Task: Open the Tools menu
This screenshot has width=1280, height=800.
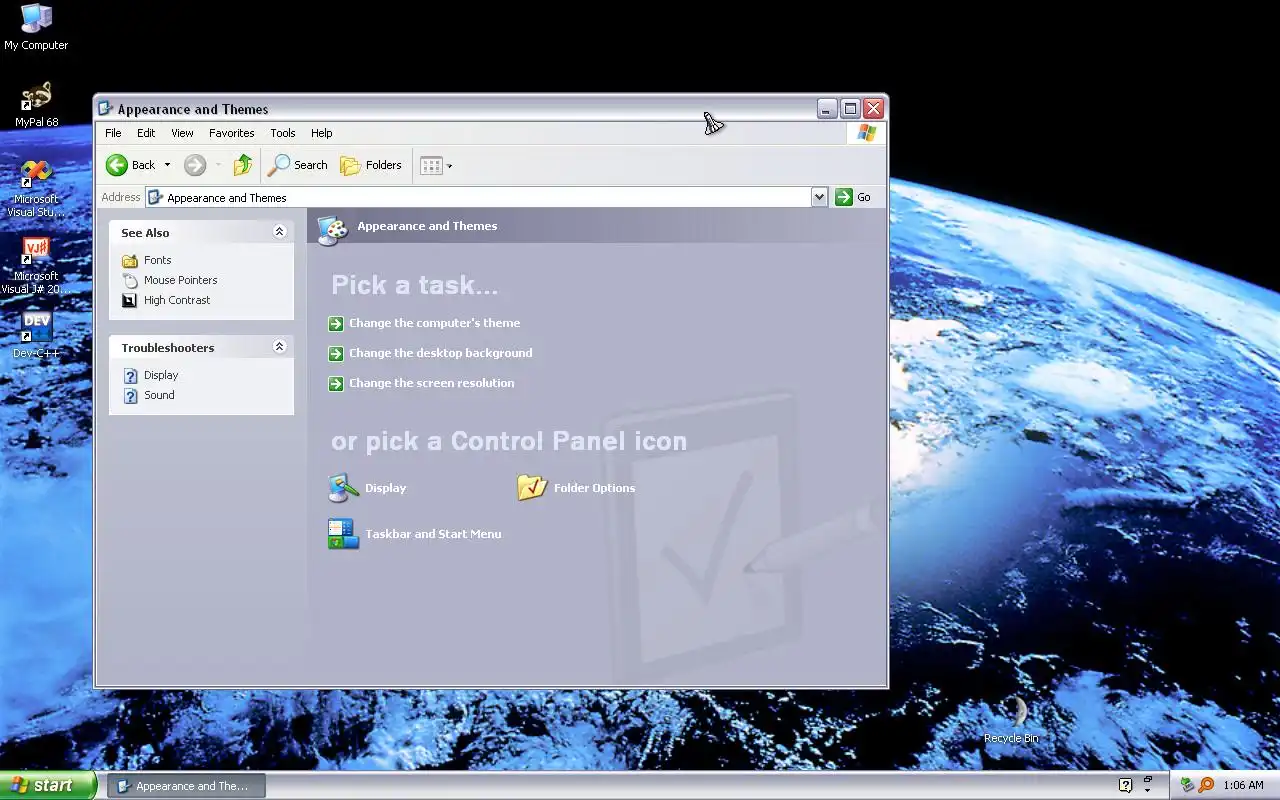Action: pyautogui.click(x=283, y=133)
